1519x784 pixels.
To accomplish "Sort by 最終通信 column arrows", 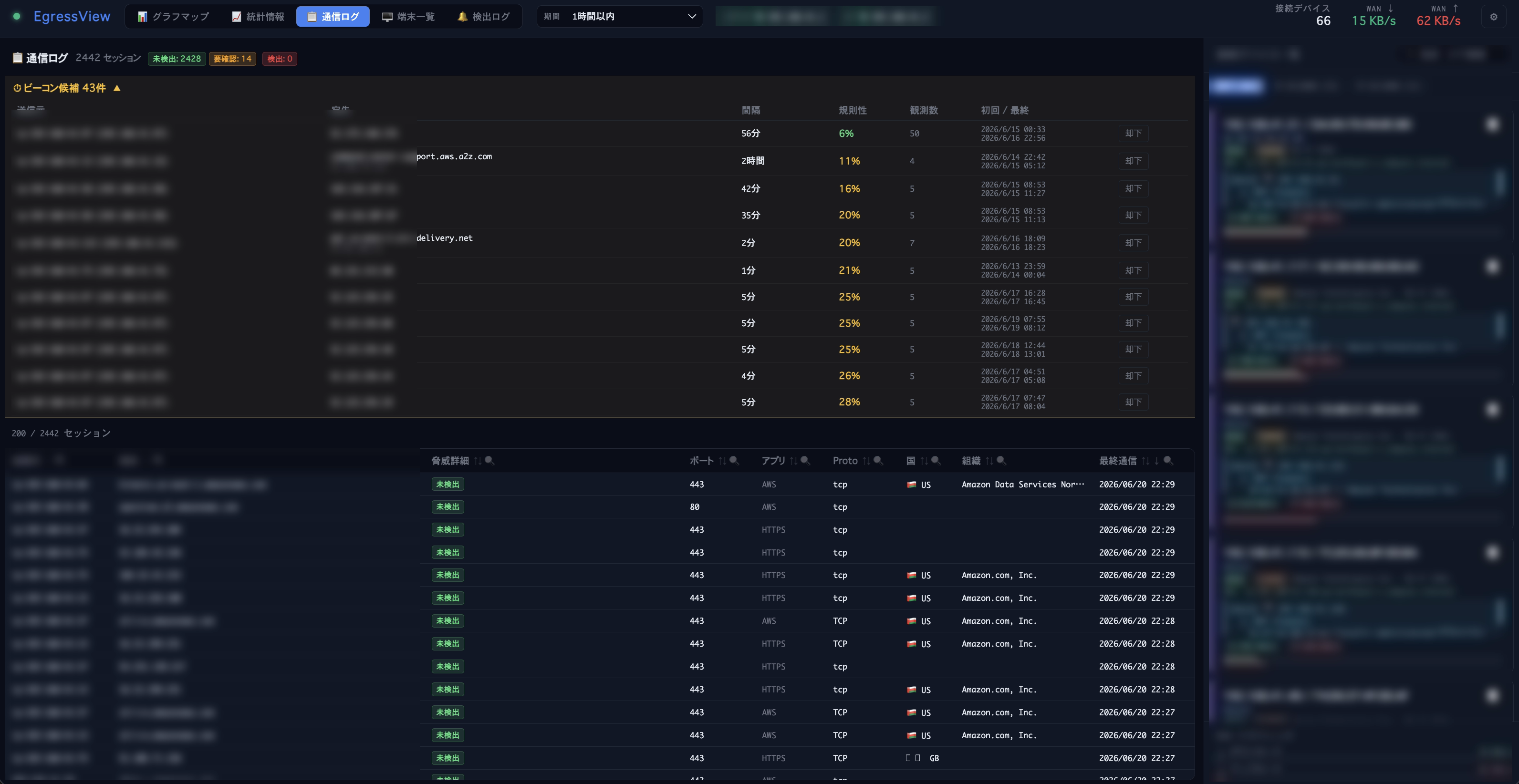I will (1145, 461).
